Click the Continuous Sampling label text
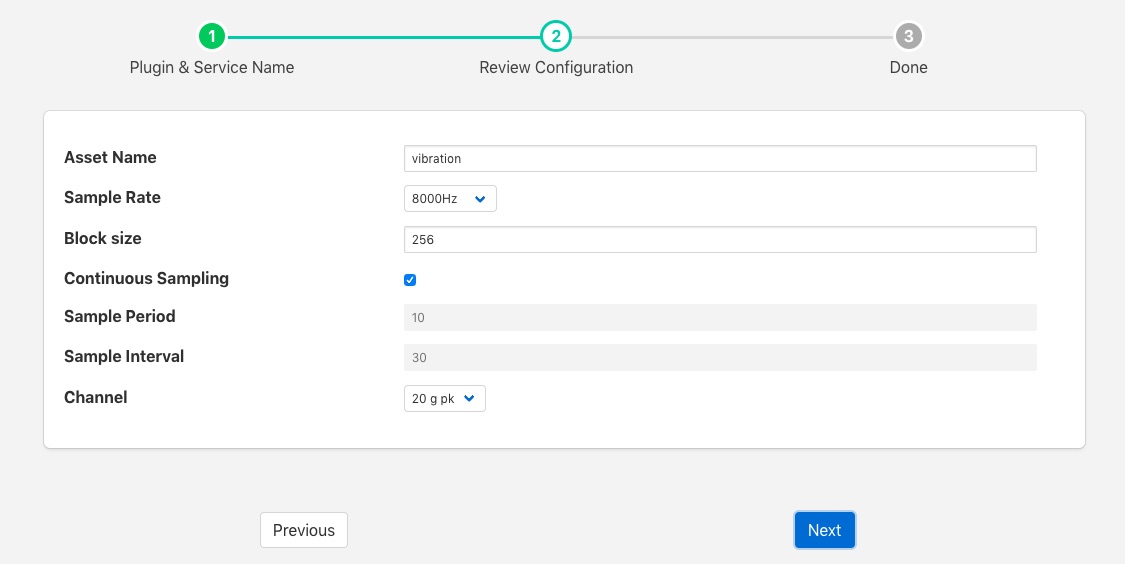 pos(146,279)
